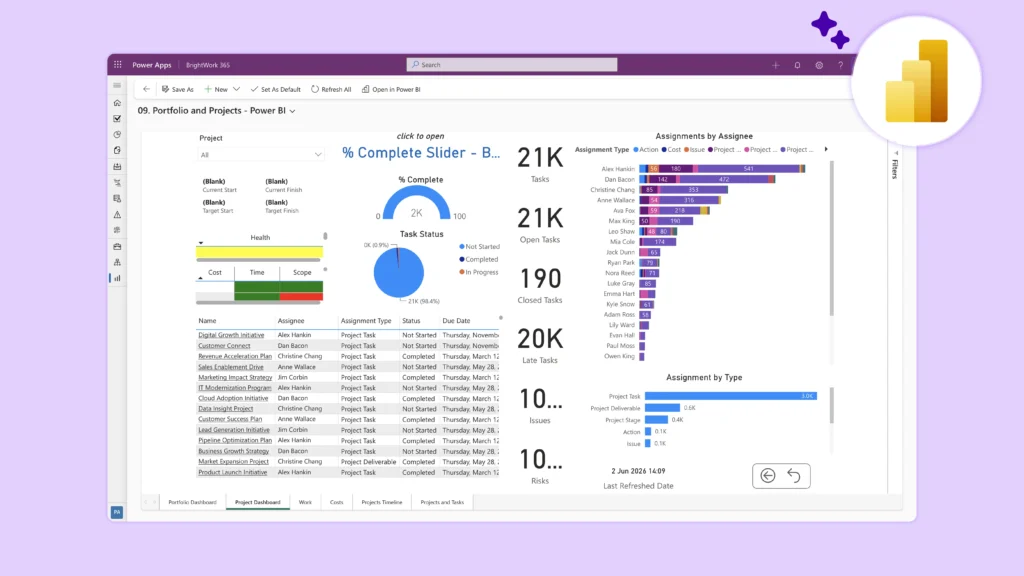Open the dashboard title dropdown chevron

click(293, 111)
